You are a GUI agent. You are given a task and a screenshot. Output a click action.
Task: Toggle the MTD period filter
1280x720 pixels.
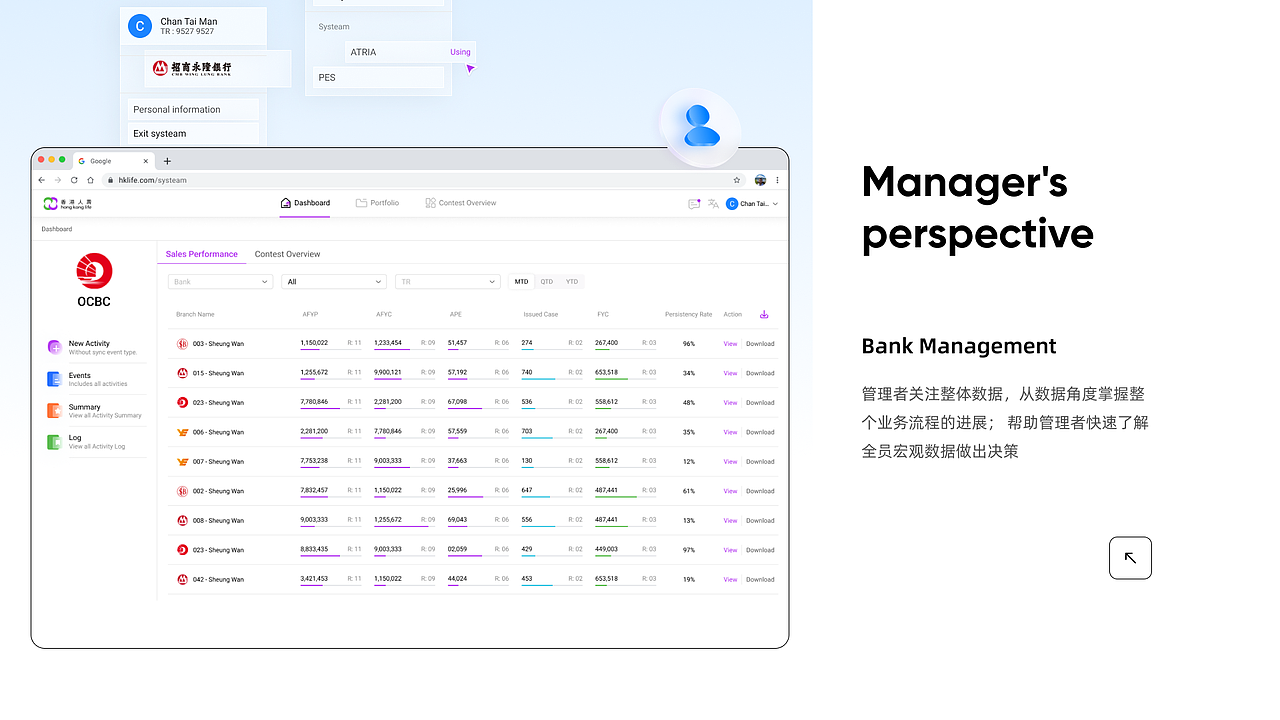(520, 281)
